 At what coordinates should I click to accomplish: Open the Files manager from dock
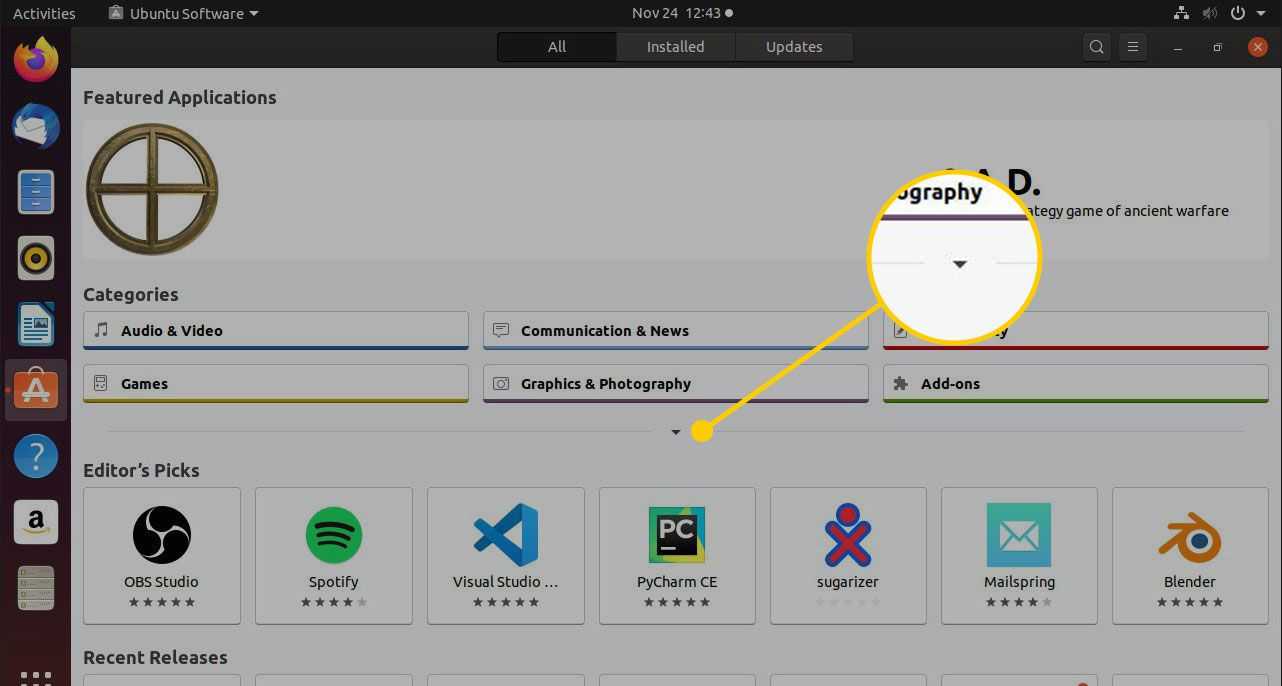click(x=36, y=192)
